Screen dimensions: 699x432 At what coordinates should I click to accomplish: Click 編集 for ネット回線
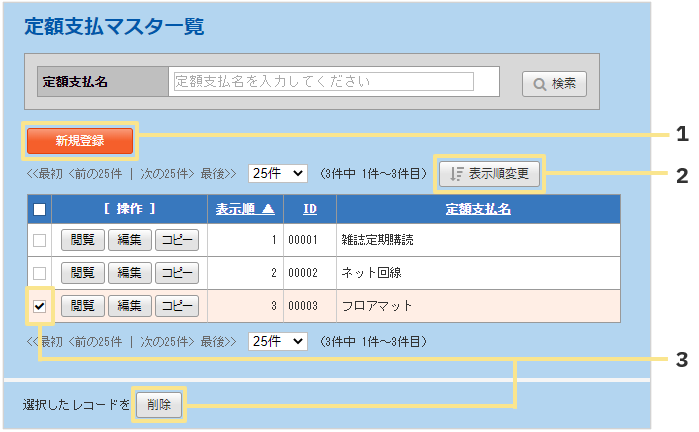tap(129, 273)
